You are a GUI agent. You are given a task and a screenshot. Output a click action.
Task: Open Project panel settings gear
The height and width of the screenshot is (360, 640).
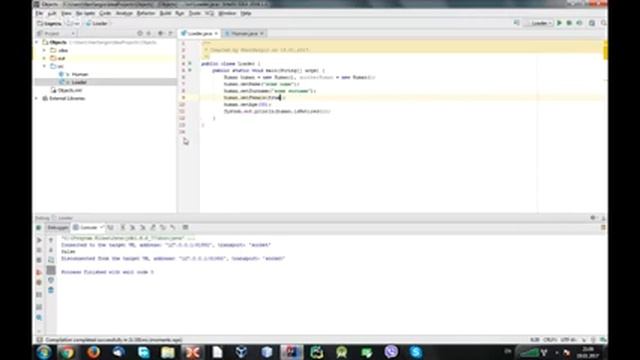click(x=160, y=33)
